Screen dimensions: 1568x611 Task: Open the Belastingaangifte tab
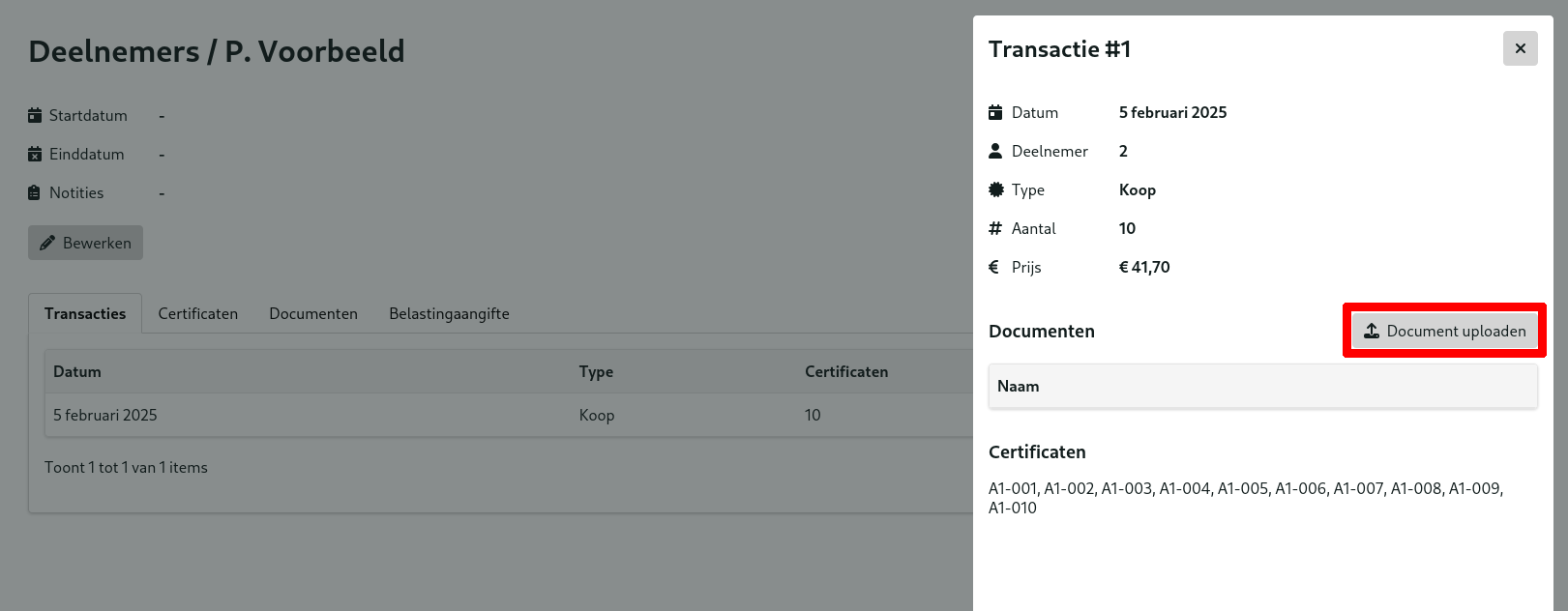click(449, 313)
